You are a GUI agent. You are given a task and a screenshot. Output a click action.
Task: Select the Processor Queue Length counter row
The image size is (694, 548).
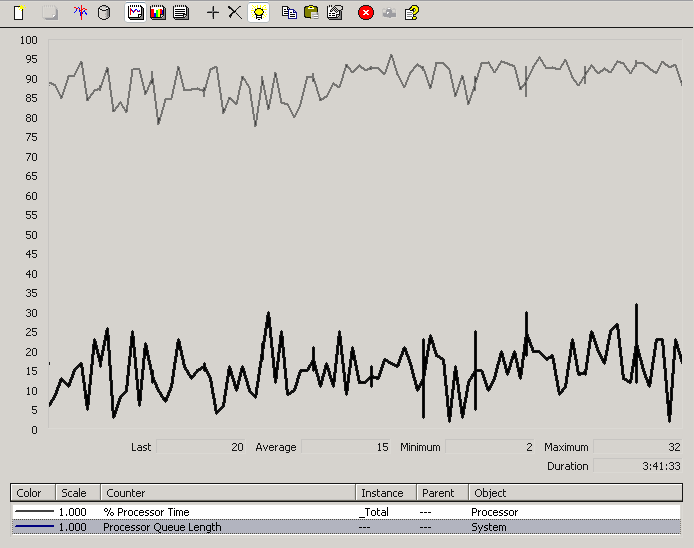pos(346,527)
